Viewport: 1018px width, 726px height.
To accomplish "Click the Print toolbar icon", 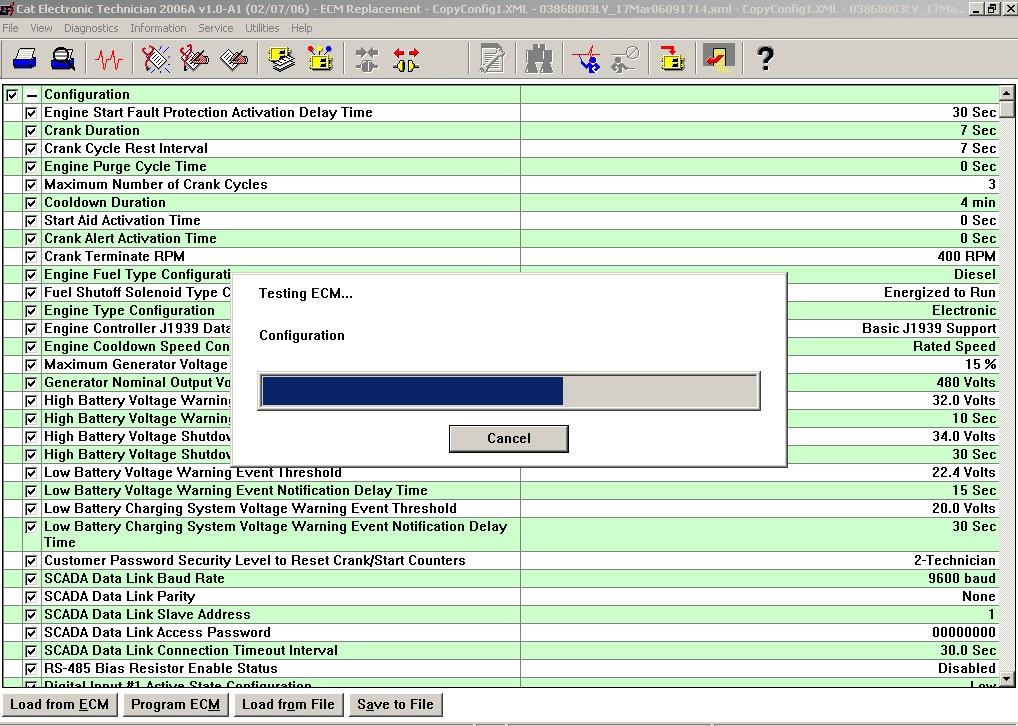I will 25,59.
